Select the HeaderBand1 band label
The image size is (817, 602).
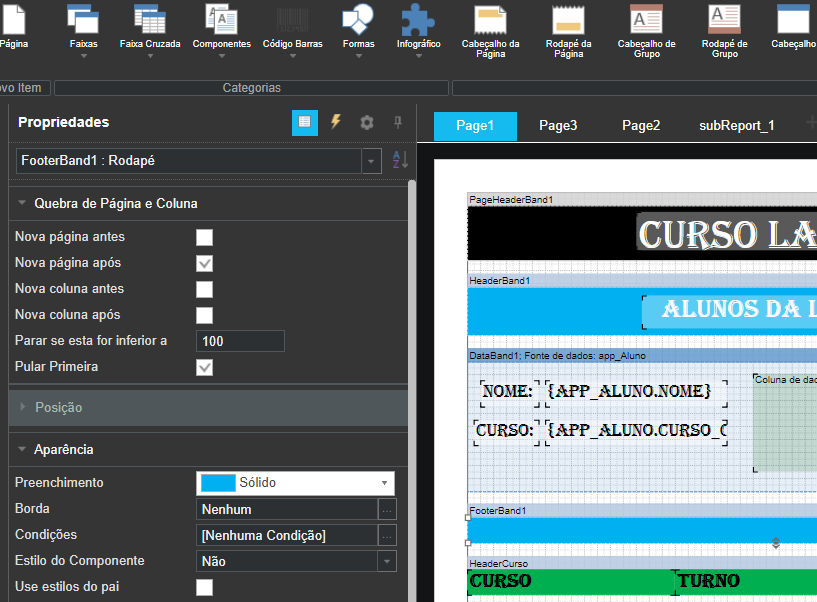click(x=500, y=281)
